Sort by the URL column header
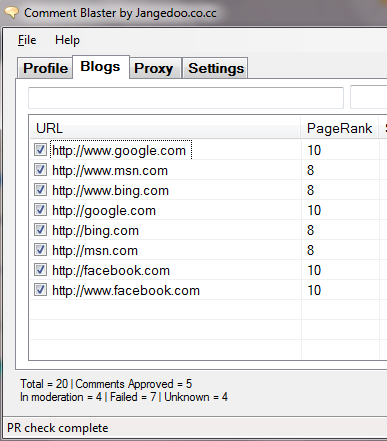Image resolution: width=387 pixels, height=441 pixels. tap(166, 128)
